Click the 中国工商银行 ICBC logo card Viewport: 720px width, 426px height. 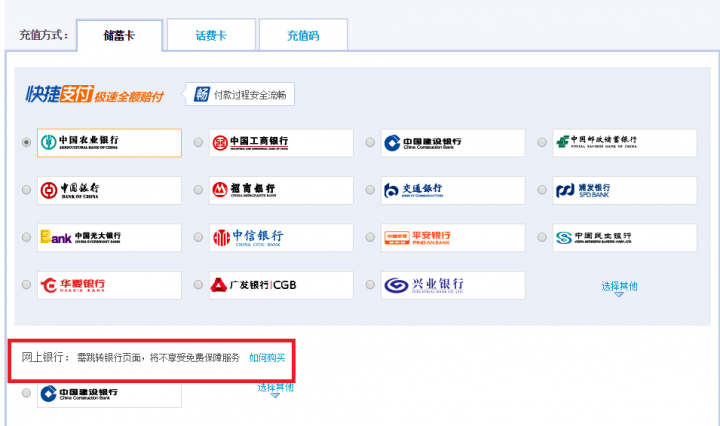281,143
